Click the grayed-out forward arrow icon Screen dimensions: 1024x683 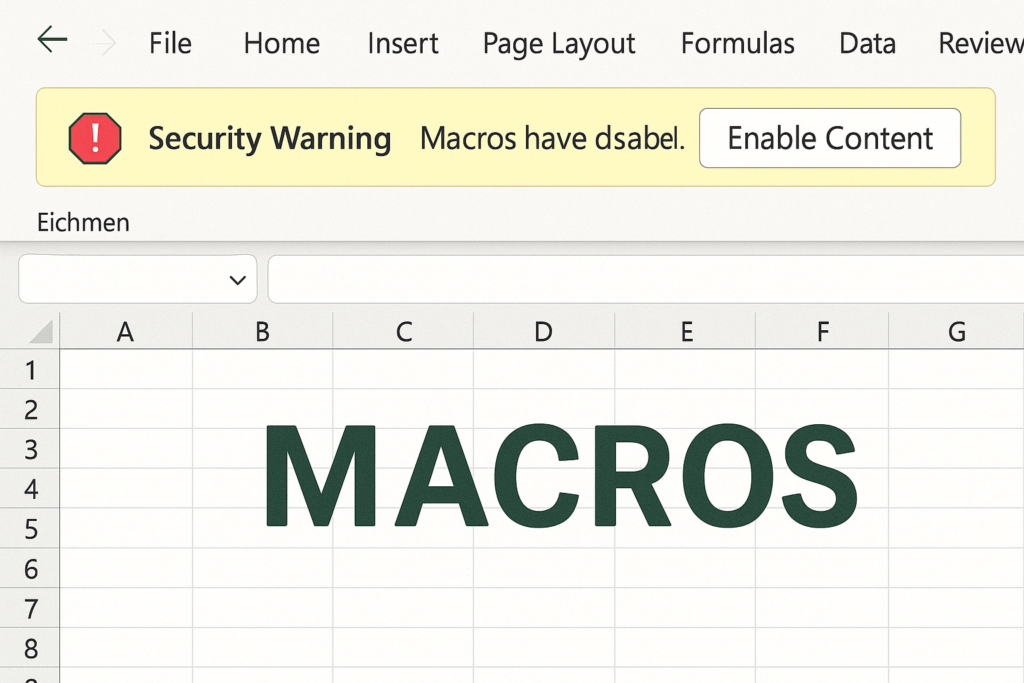click(105, 42)
